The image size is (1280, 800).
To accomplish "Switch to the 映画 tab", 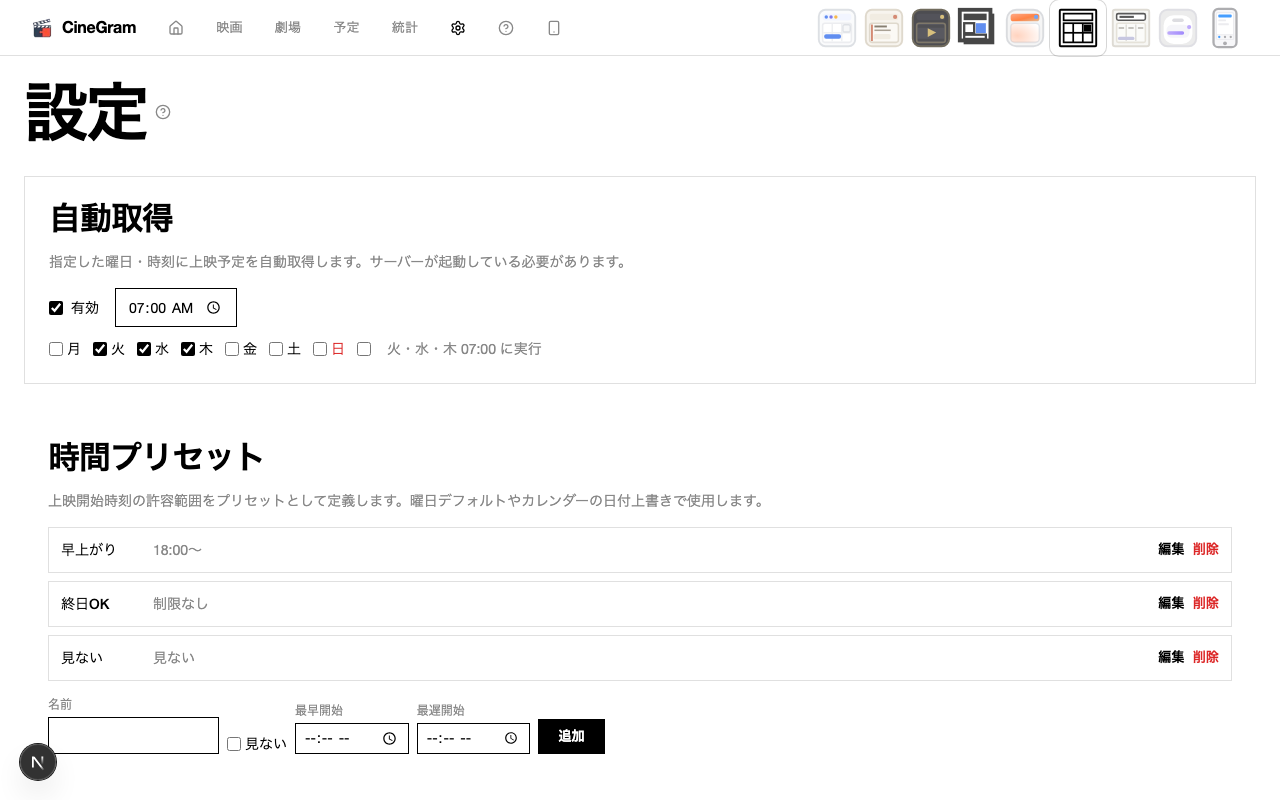I will 228,27.
